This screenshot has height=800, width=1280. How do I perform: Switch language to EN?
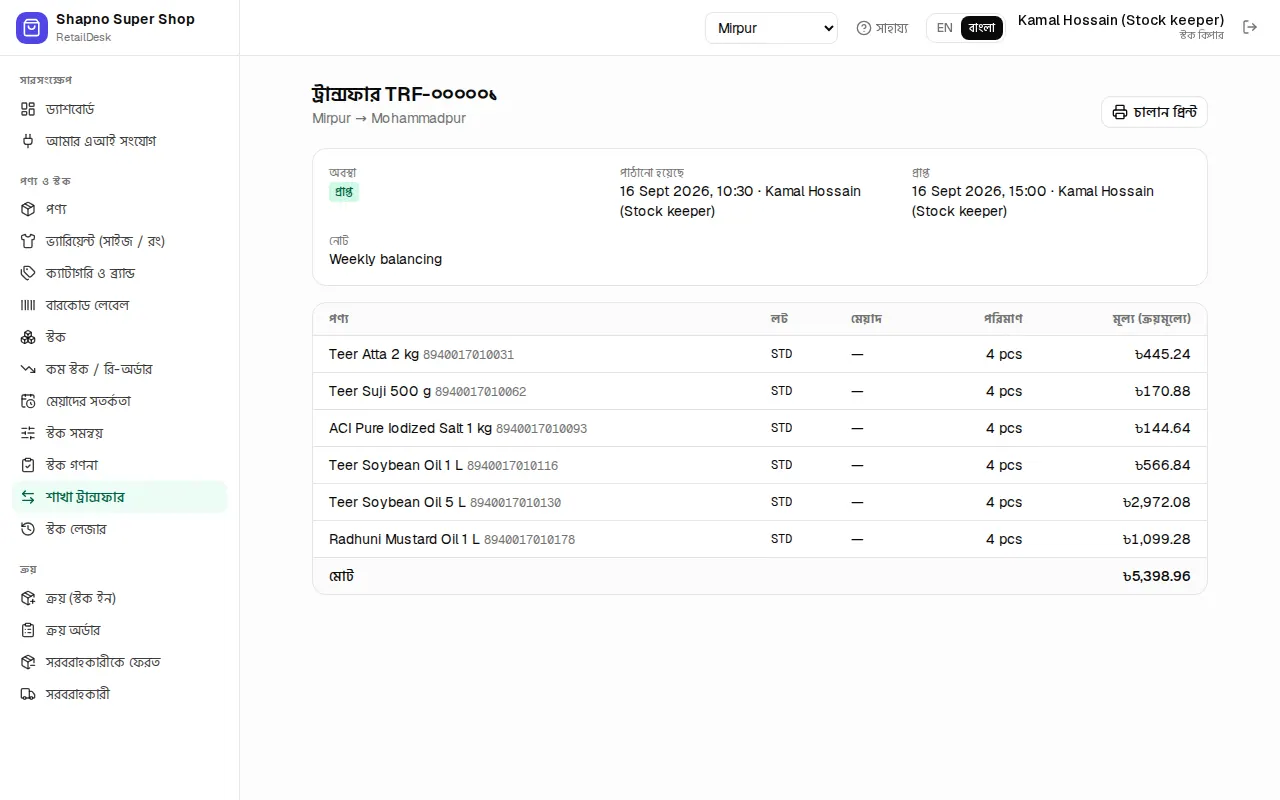[944, 28]
